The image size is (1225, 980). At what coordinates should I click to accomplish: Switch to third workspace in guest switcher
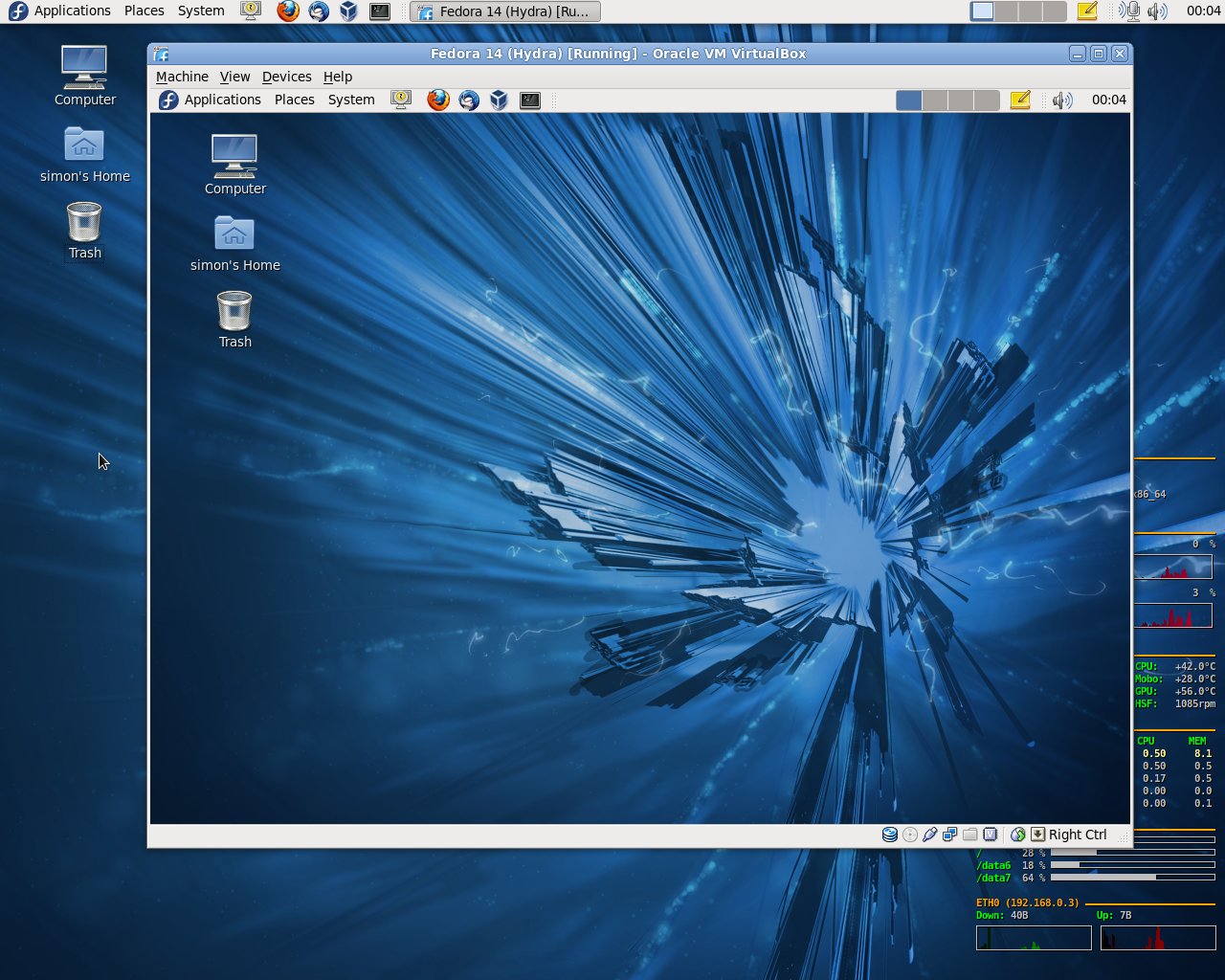coord(961,100)
